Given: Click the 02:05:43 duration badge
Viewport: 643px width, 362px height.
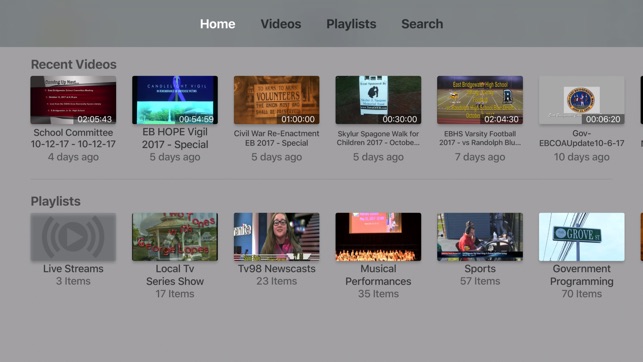Looking at the screenshot, I should tap(94, 119).
